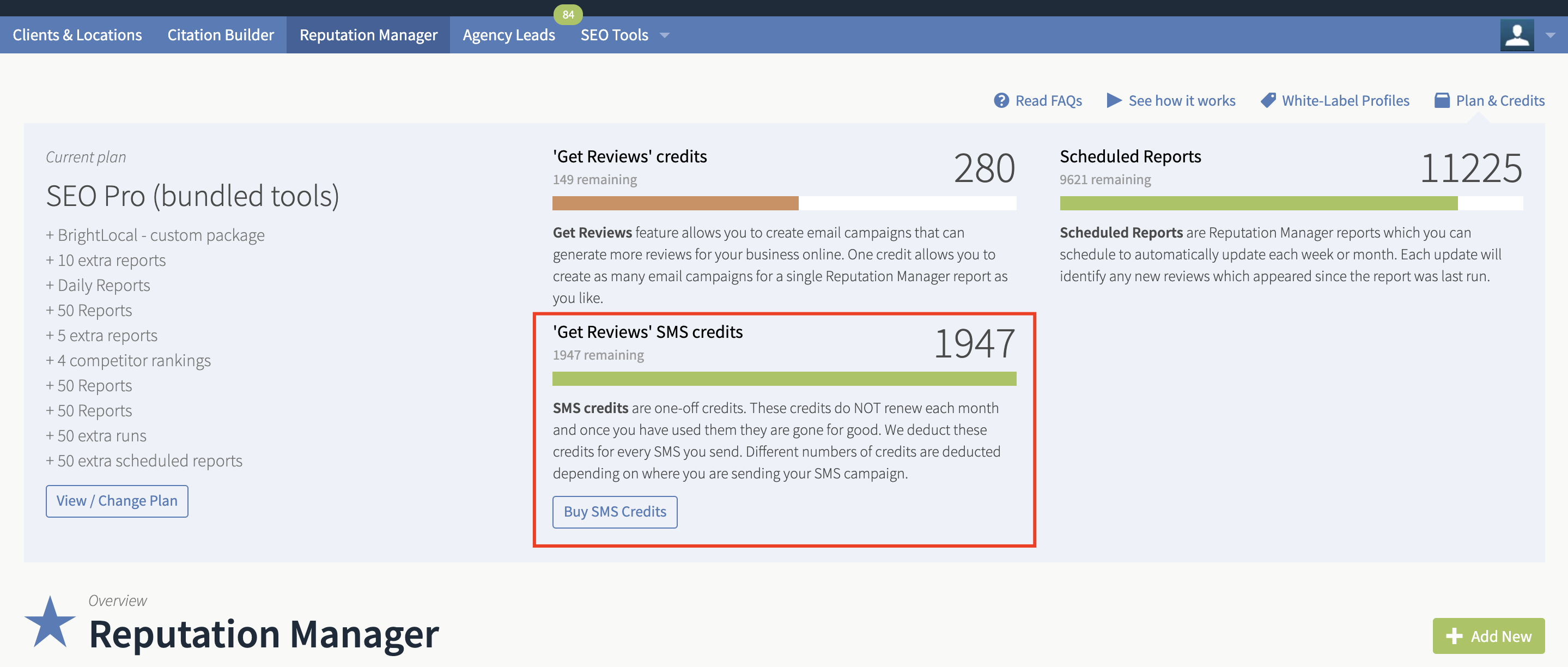Click the '+ 5 extra reports' item
Image resolution: width=1568 pixels, height=667 pixels.
pos(102,335)
